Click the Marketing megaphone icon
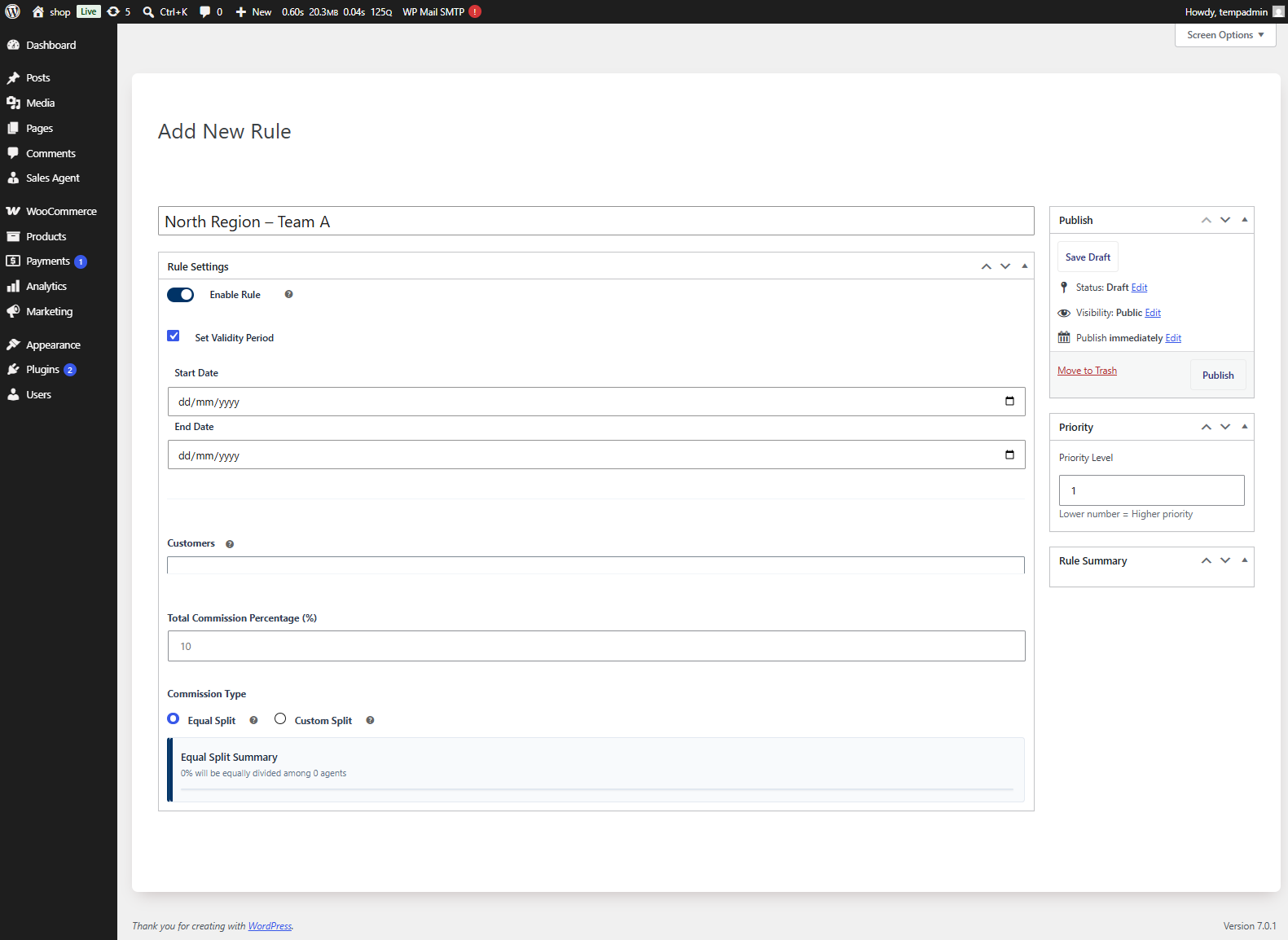 [x=13, y=311]
